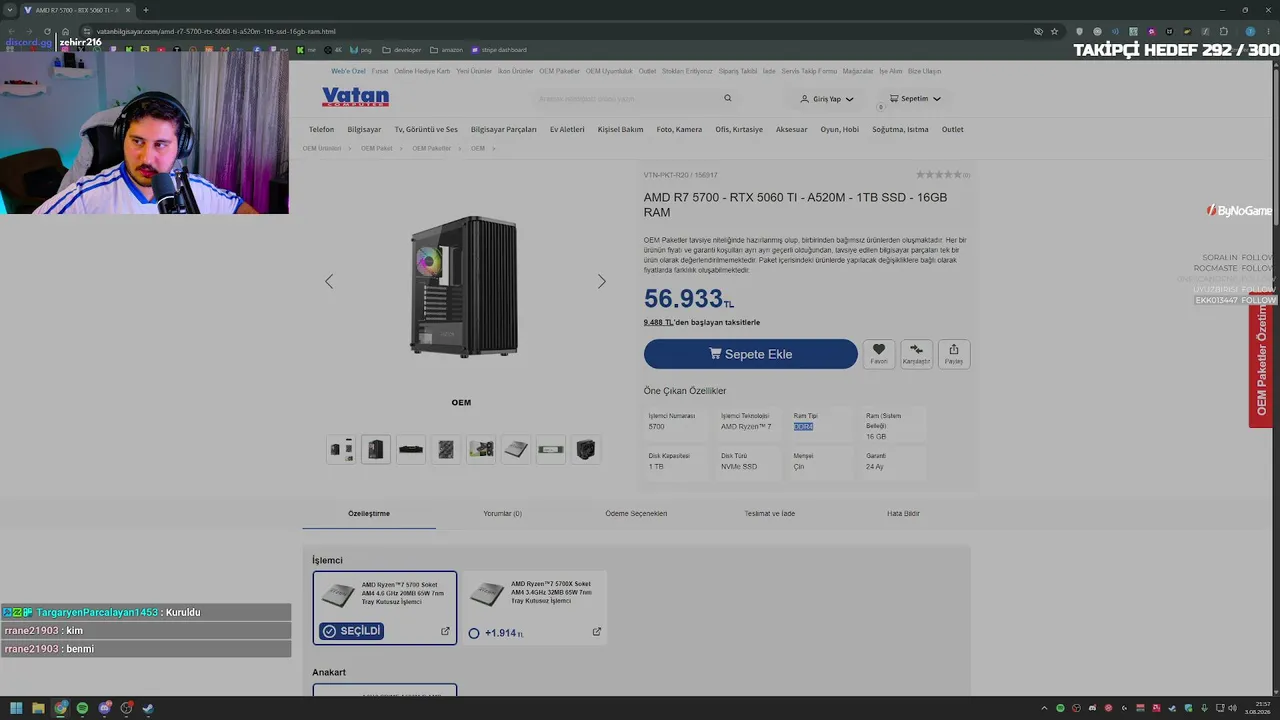Open the Foto, Kamera menu
This screenshot has width=1280, height=720.
(x=679, y=129)
